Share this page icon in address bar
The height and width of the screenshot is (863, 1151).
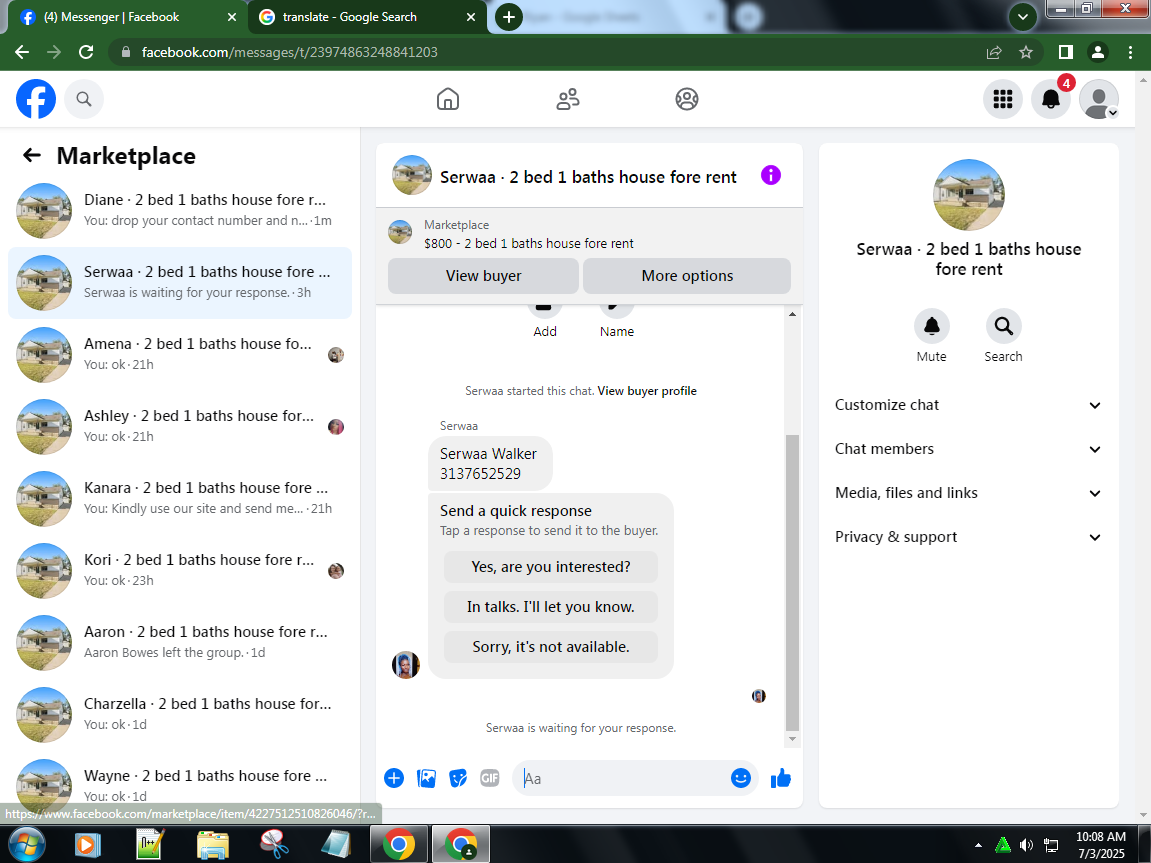click(x=994, y=52)
